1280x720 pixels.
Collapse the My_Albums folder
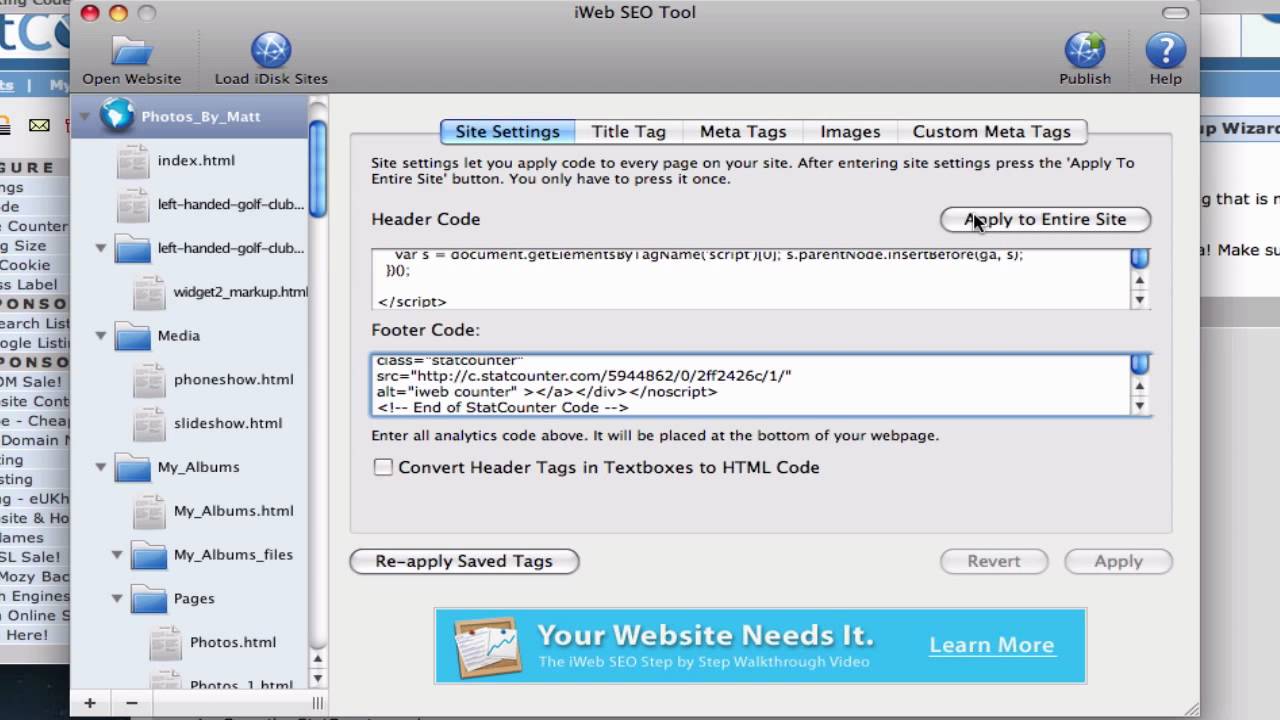[x=101, y=467]
